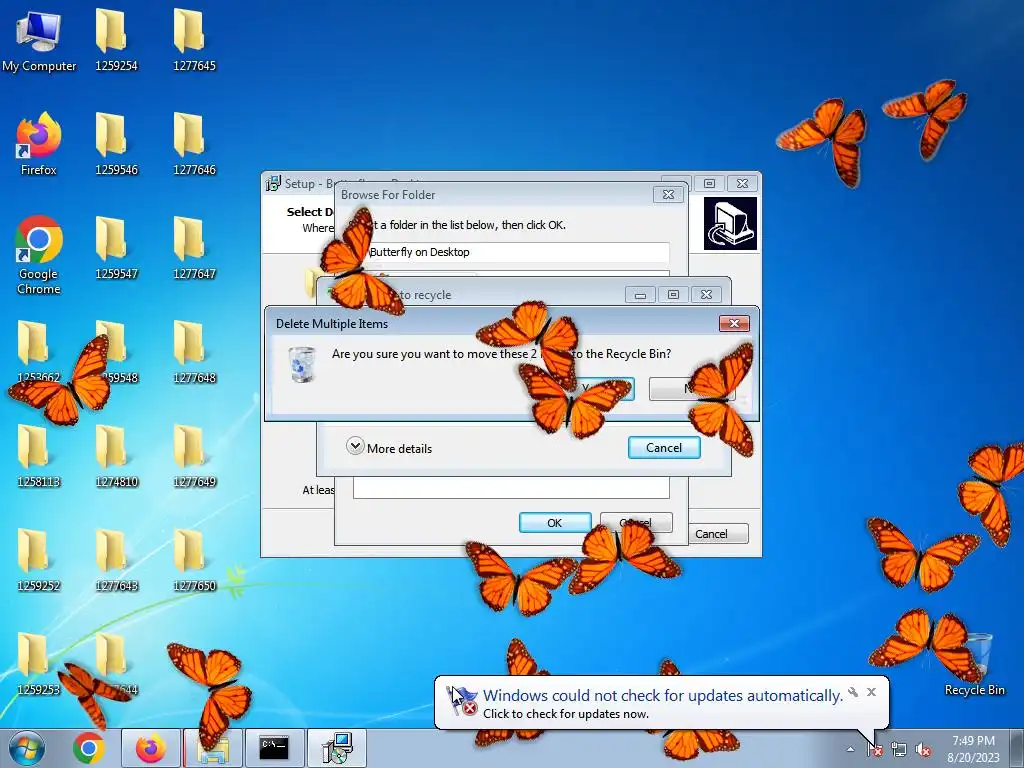1024x768 pixels.
Task: Select the folder named 1277650
Action: (x=194, y=560)
